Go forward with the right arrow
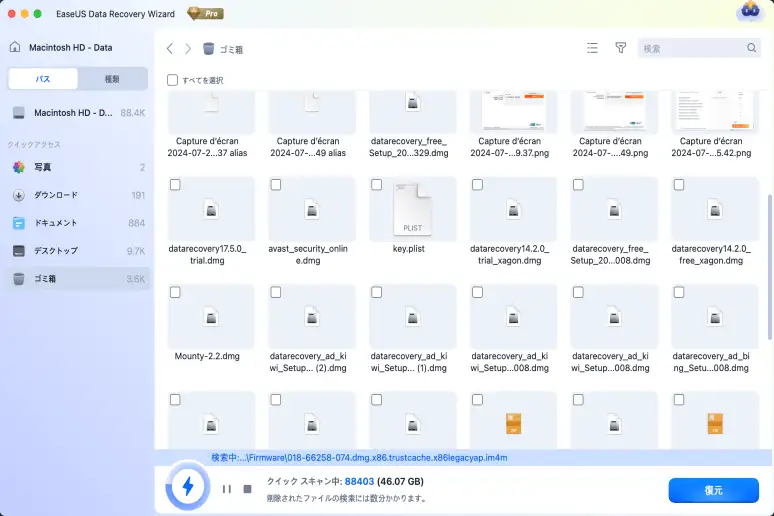The width and height of the screenshot is (774, 516). [188, 48]
